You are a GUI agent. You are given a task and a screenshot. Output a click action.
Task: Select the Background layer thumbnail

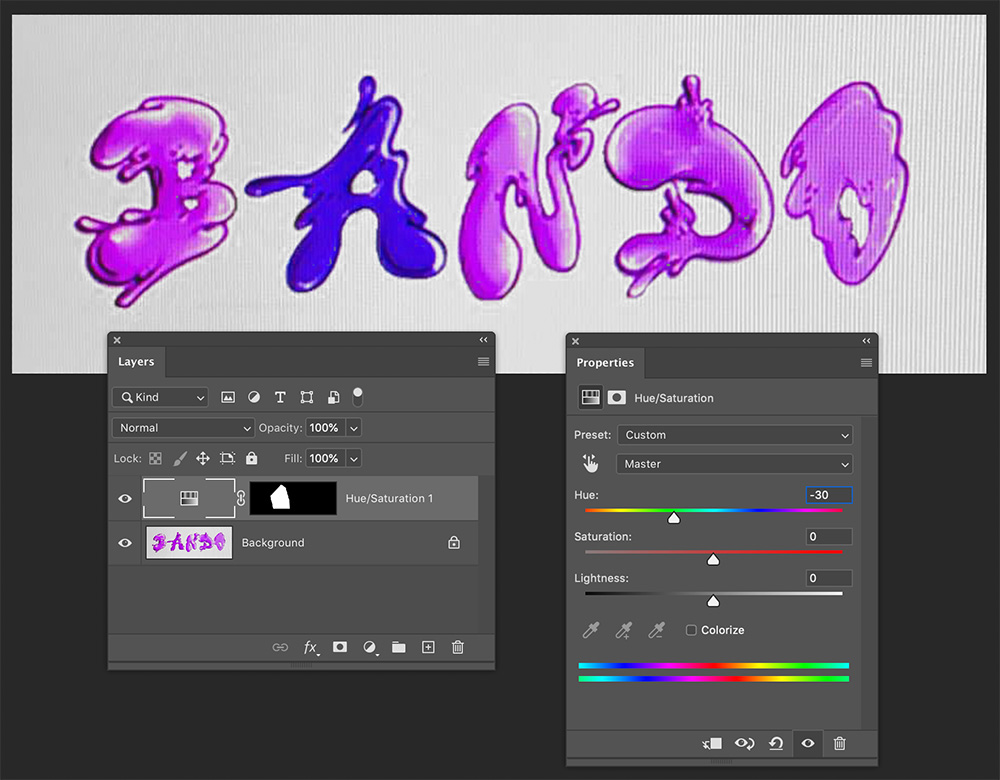point(188,542)
